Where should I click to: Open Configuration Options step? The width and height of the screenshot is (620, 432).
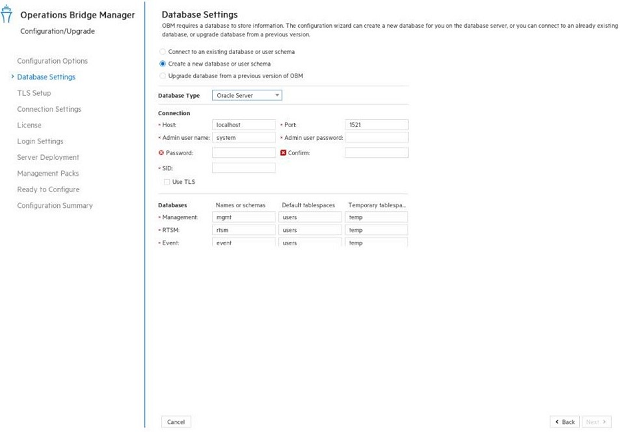pyautogui.click(x=52, y=61)
